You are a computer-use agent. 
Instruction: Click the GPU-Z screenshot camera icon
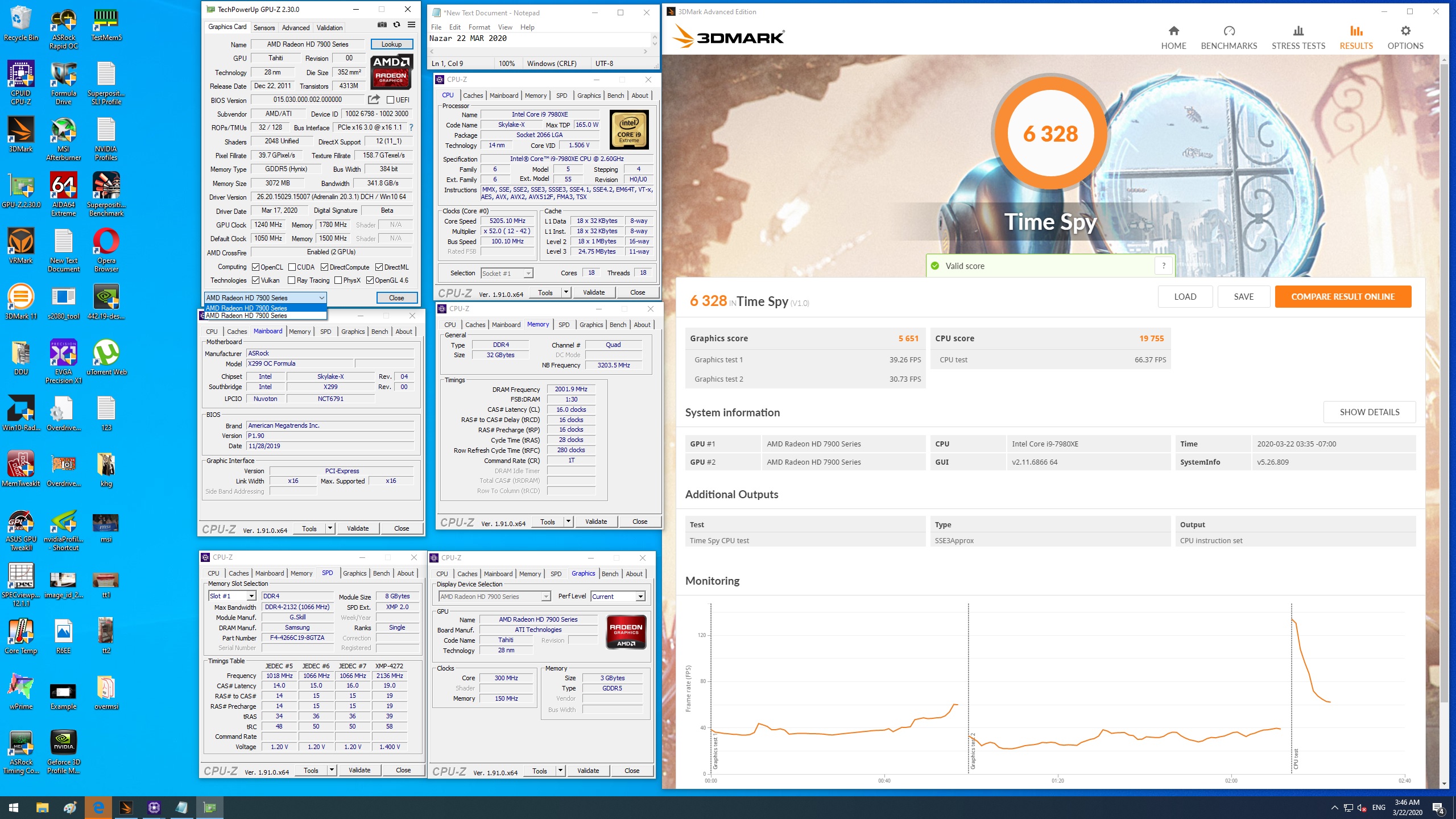coord(382,25)
